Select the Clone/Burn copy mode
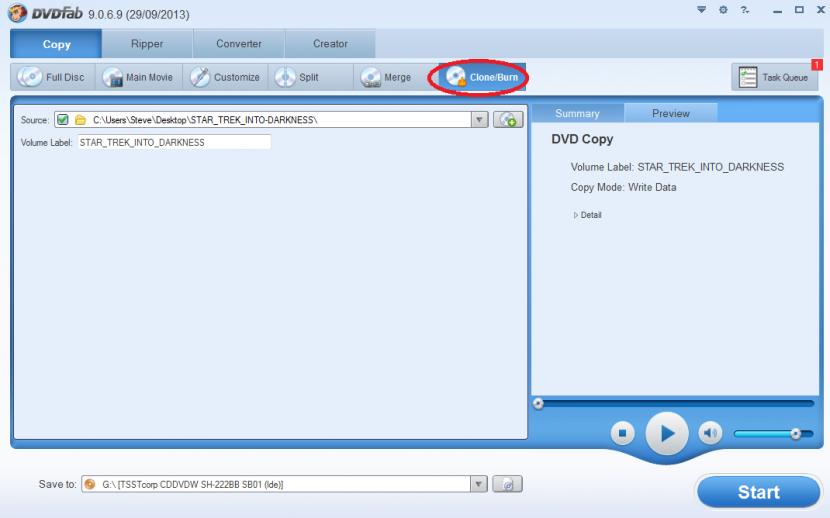The width and height of the screenshot is (830, 518). click(x=482, y=77)
